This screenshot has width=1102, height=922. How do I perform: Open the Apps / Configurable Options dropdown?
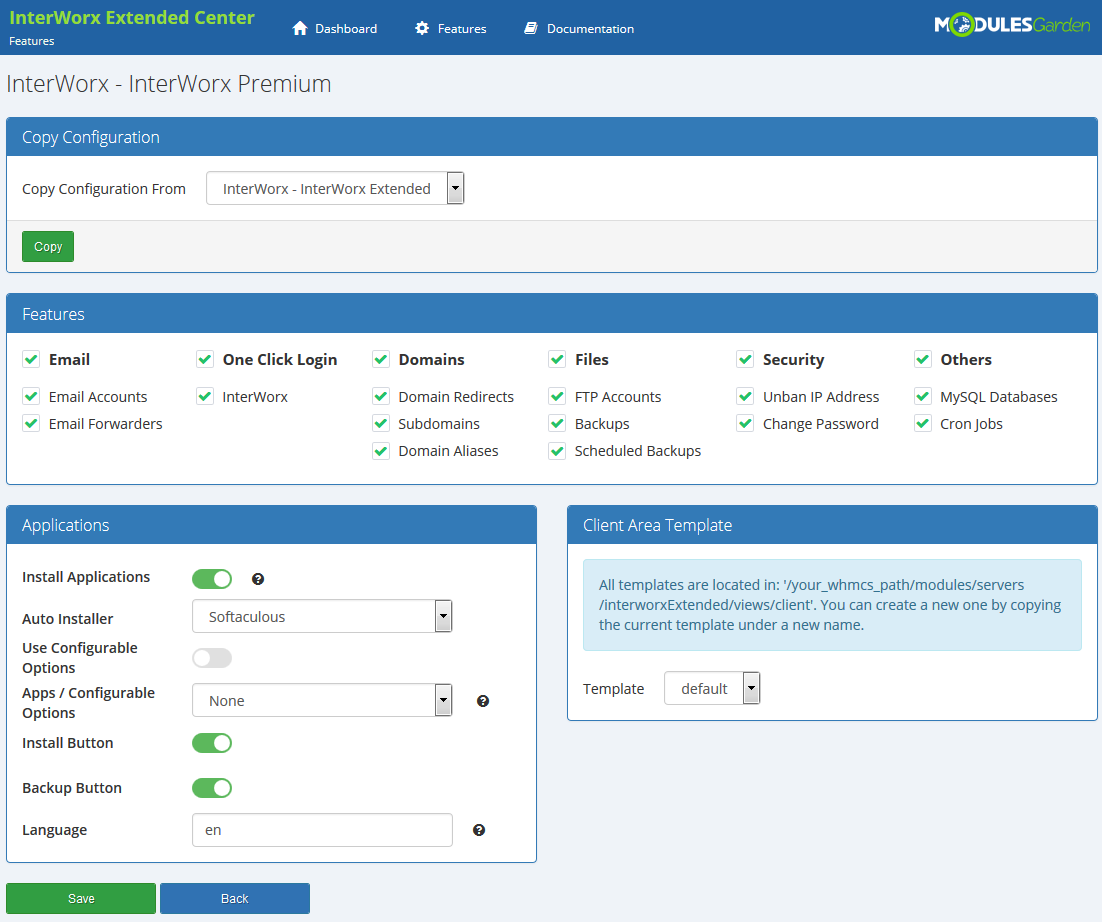(322, 701)
